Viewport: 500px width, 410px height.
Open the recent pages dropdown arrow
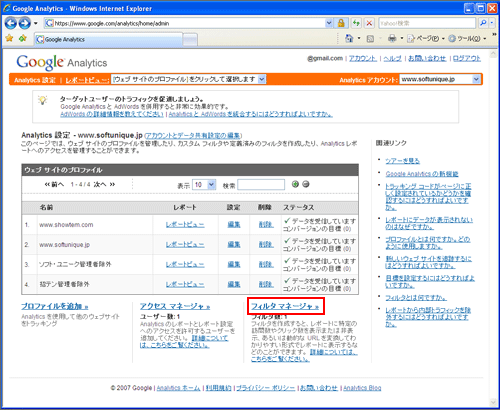pyautogui.click(x=35, y=23)
